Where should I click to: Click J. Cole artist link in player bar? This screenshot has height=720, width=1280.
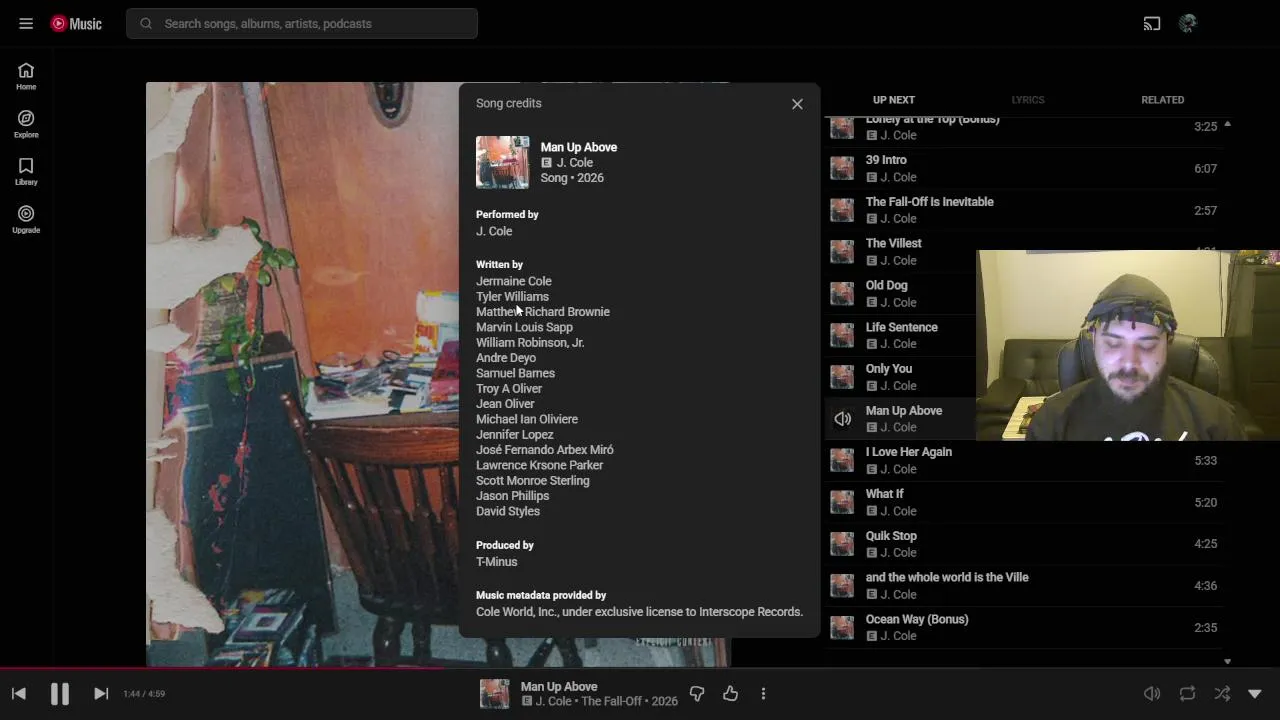click(x=554, y=701)
